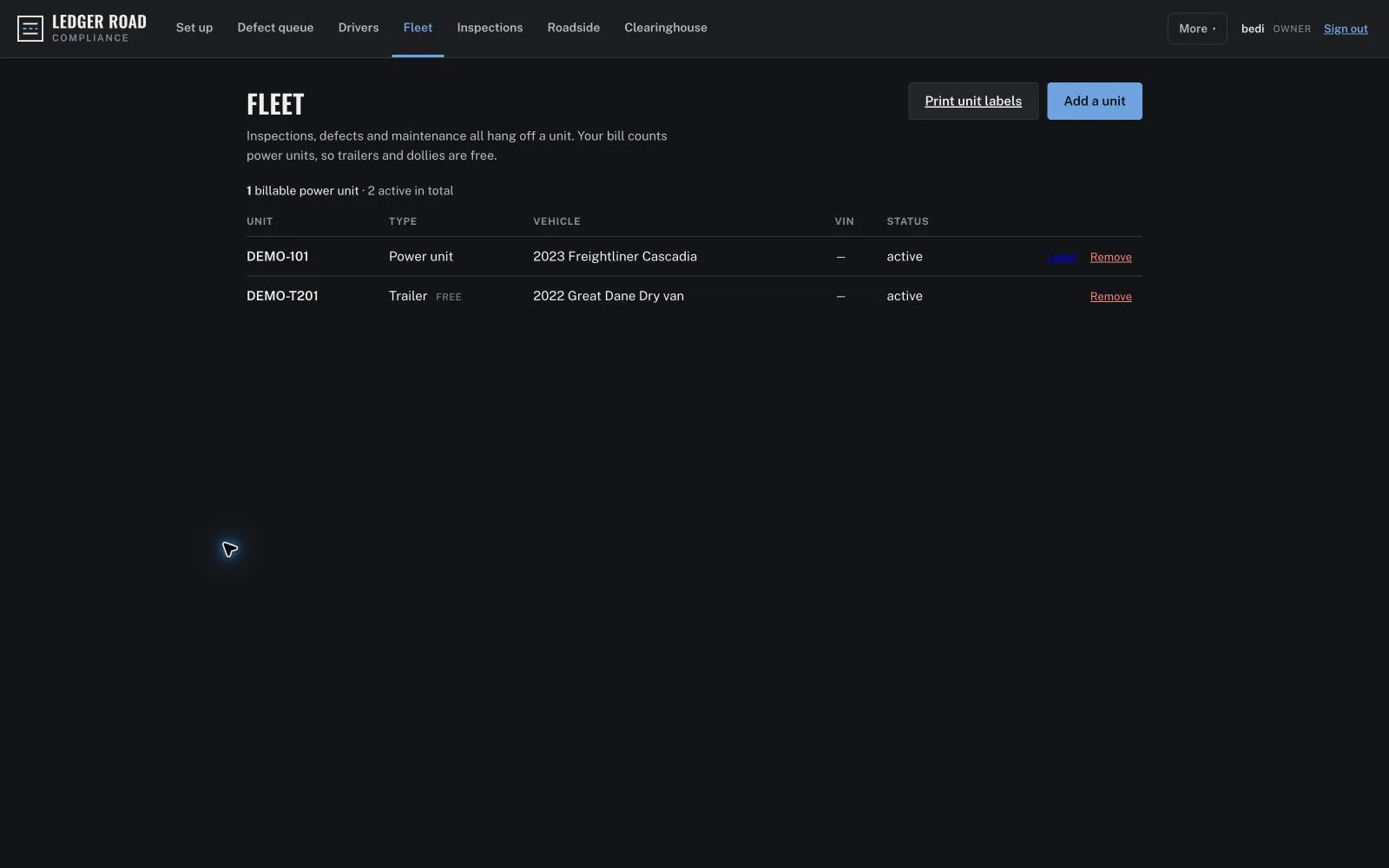Click the 2023 Freightliner Cascadia cell

point(615,257)
